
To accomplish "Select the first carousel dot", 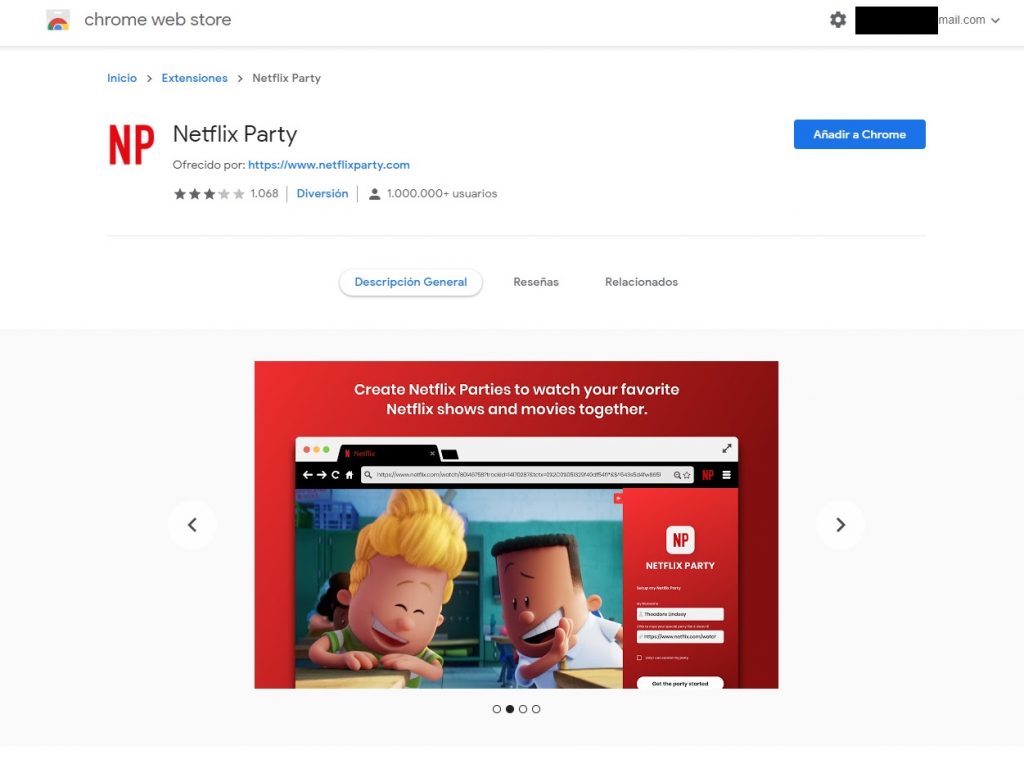I will 497,709.
